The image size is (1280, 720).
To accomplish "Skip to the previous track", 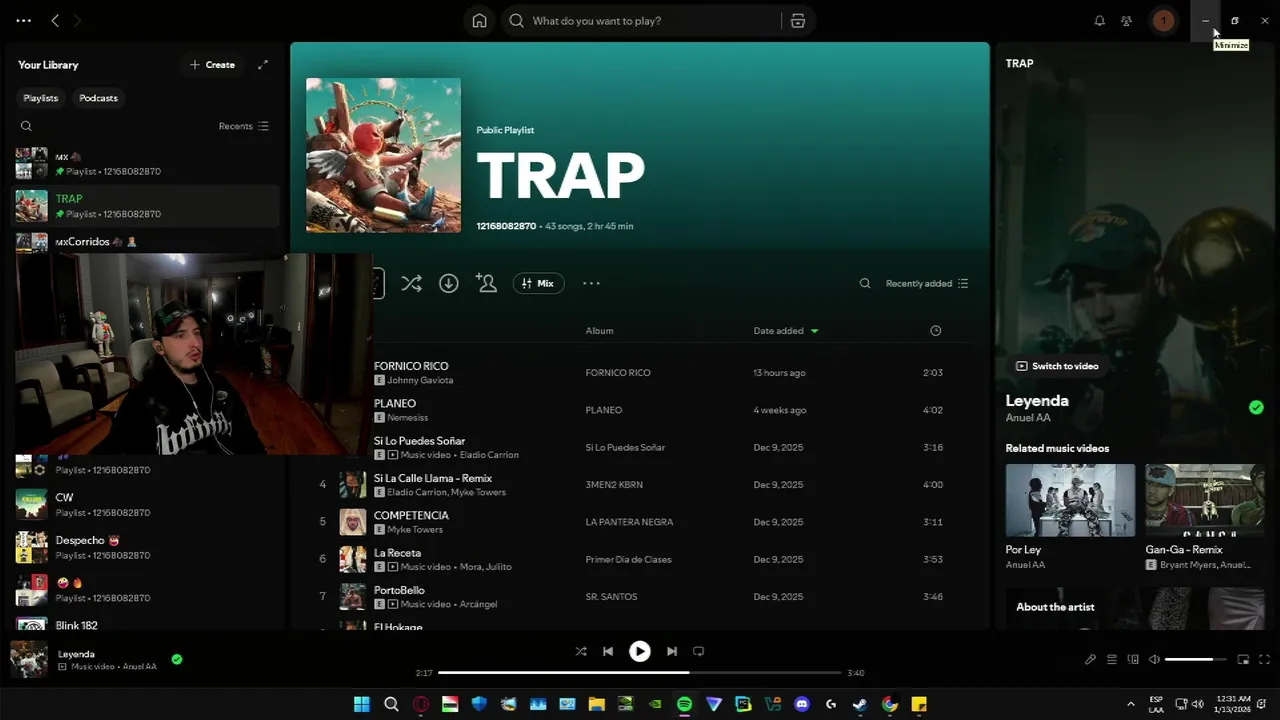I will (608, 651).
